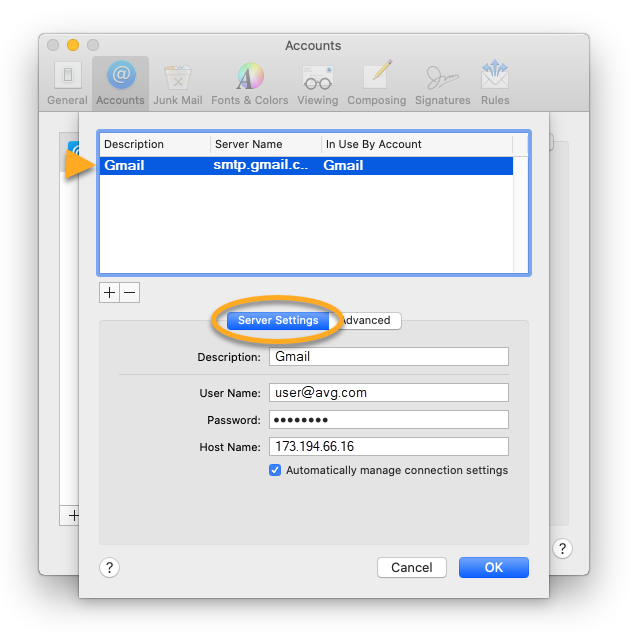The image size is (631, 632).
Task: Confirm settings with the OK button
Action: 494,568
